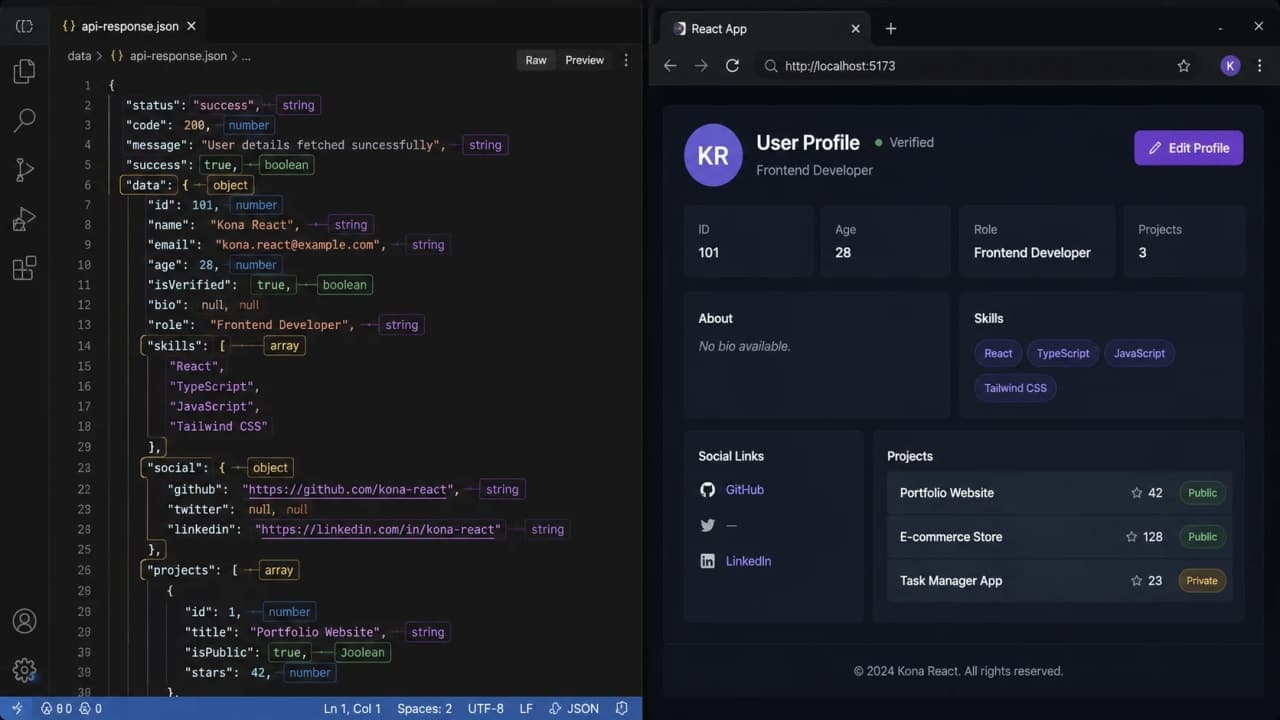Image resolution: width=1280 pixels, height=720 pixels.
Task: Click the React skill tag
Action: click(x=998, y=353)
